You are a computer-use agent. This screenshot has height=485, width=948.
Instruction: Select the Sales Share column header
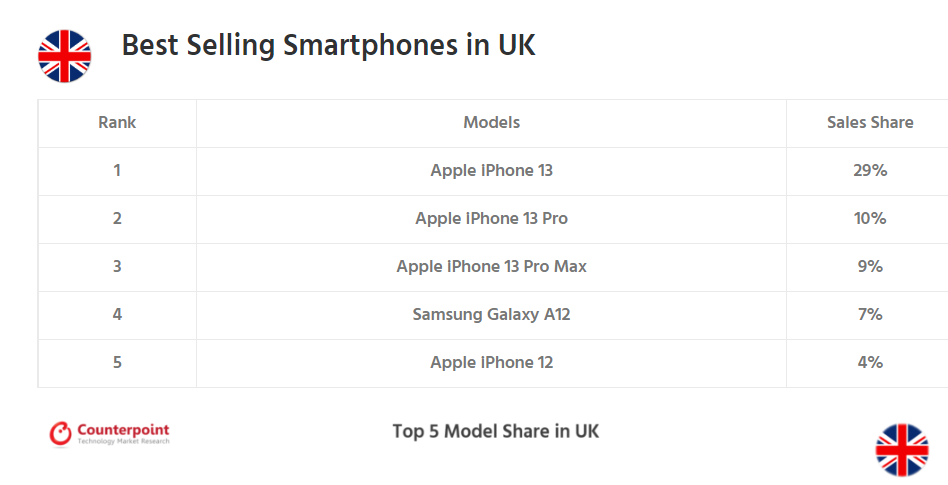[869, 123]
